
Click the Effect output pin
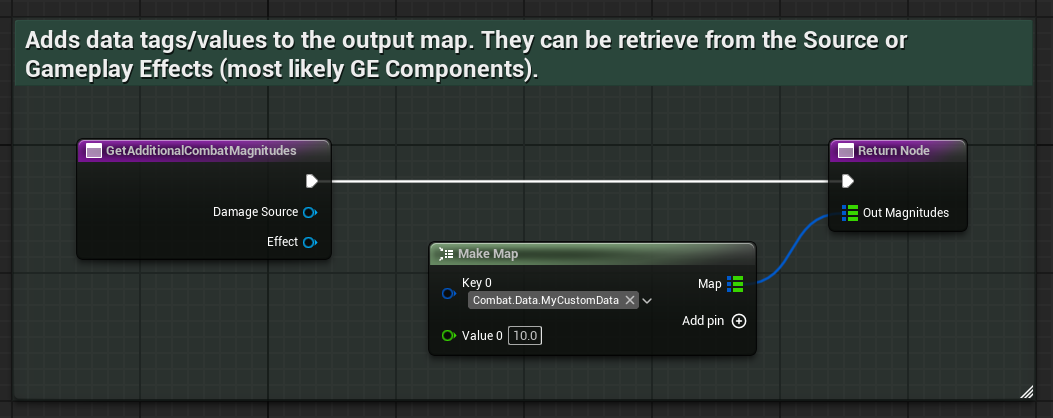tap(310, 242)
